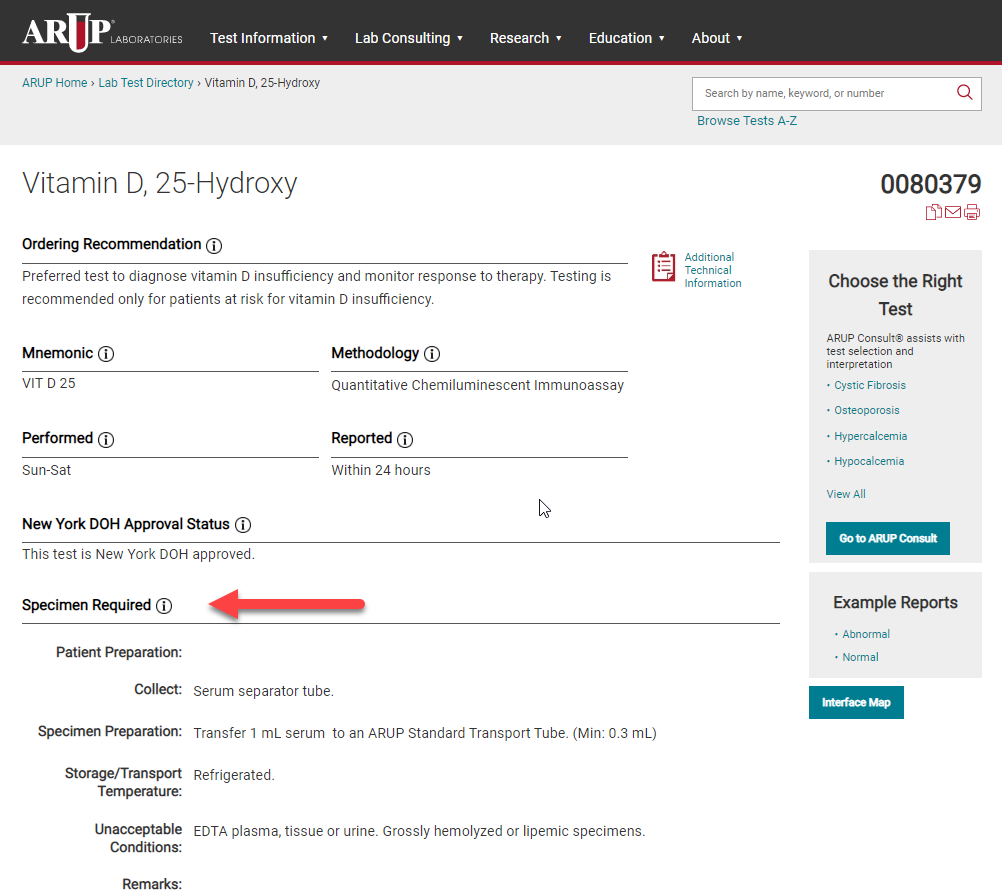Click info icon beside Specimen Required

[164, 606]
